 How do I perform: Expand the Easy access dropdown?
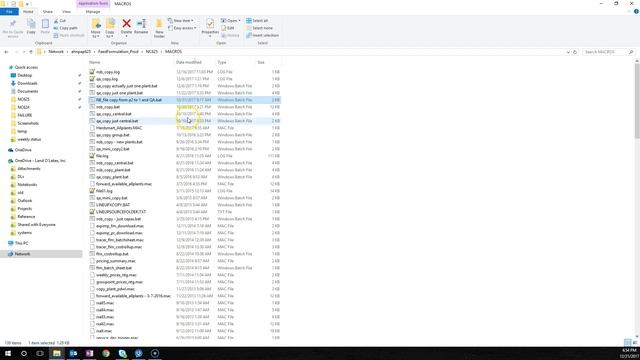pyautogui.click(x=182, y=28)
